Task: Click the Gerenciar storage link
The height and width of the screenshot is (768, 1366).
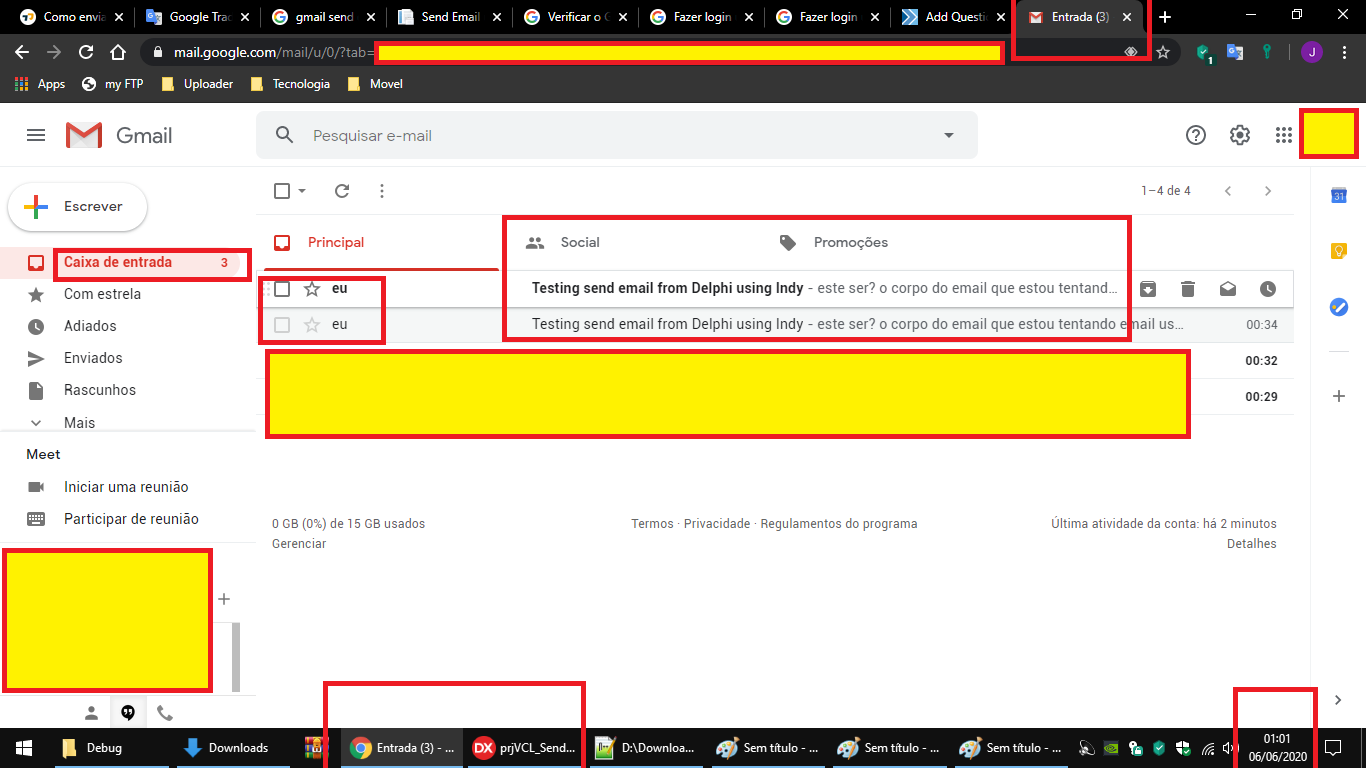Action: pyautogui.click(x=299, y=544)
